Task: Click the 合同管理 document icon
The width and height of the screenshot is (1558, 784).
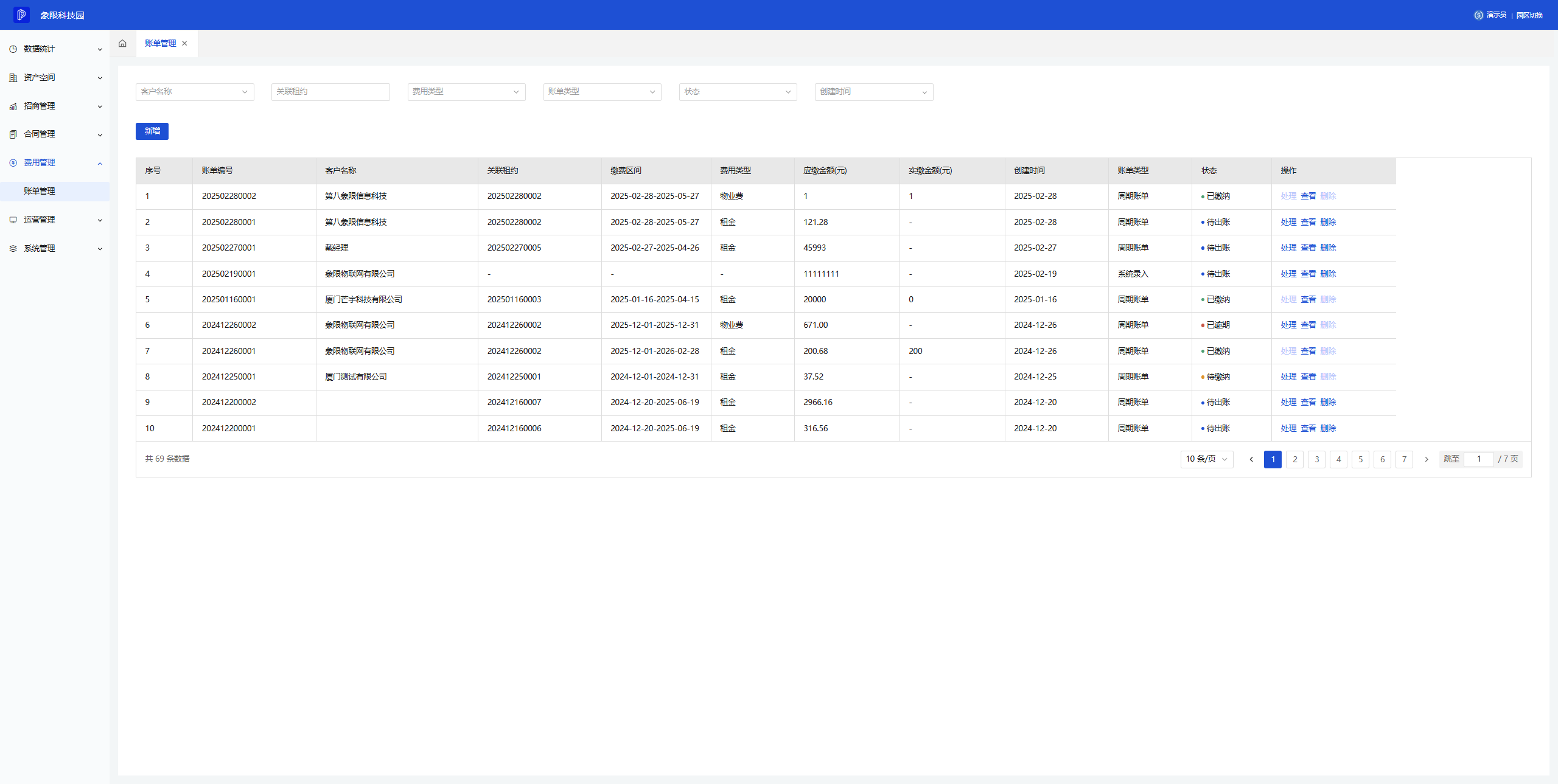Action: coord(13,134)
